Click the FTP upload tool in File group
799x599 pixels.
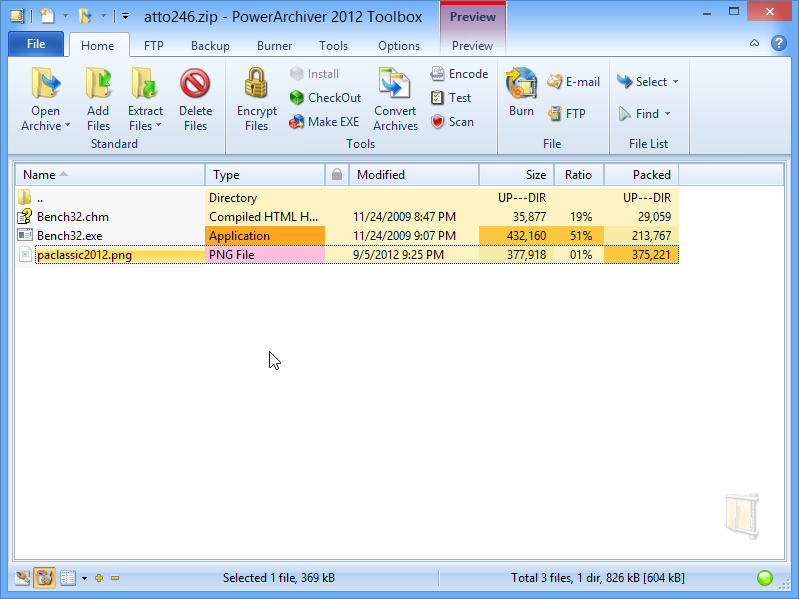pos(567,113)
